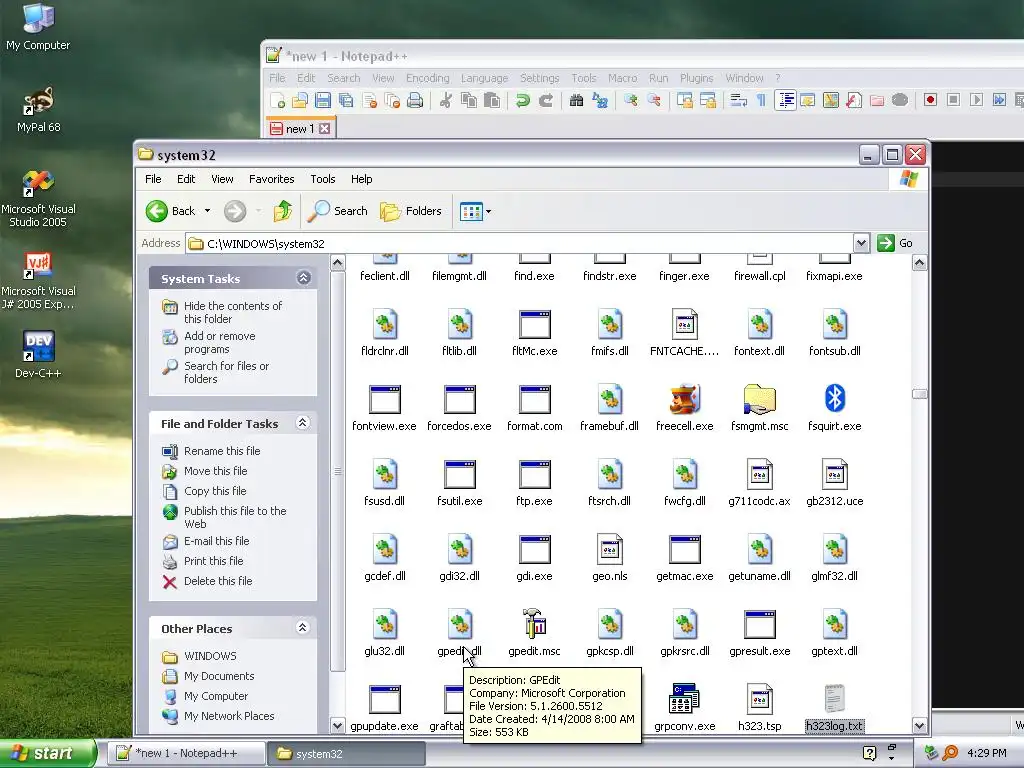Click 'Rename this file' task link

pyautogui.click(x=222, y=451)
